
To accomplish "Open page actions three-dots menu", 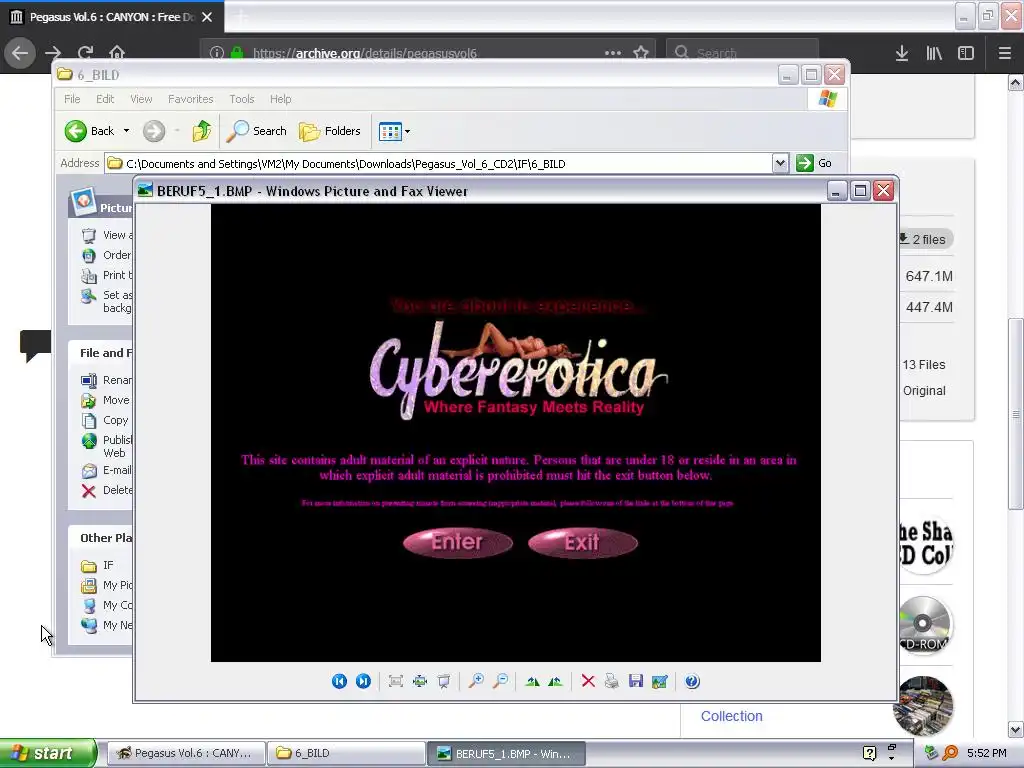I will [613, 53].
